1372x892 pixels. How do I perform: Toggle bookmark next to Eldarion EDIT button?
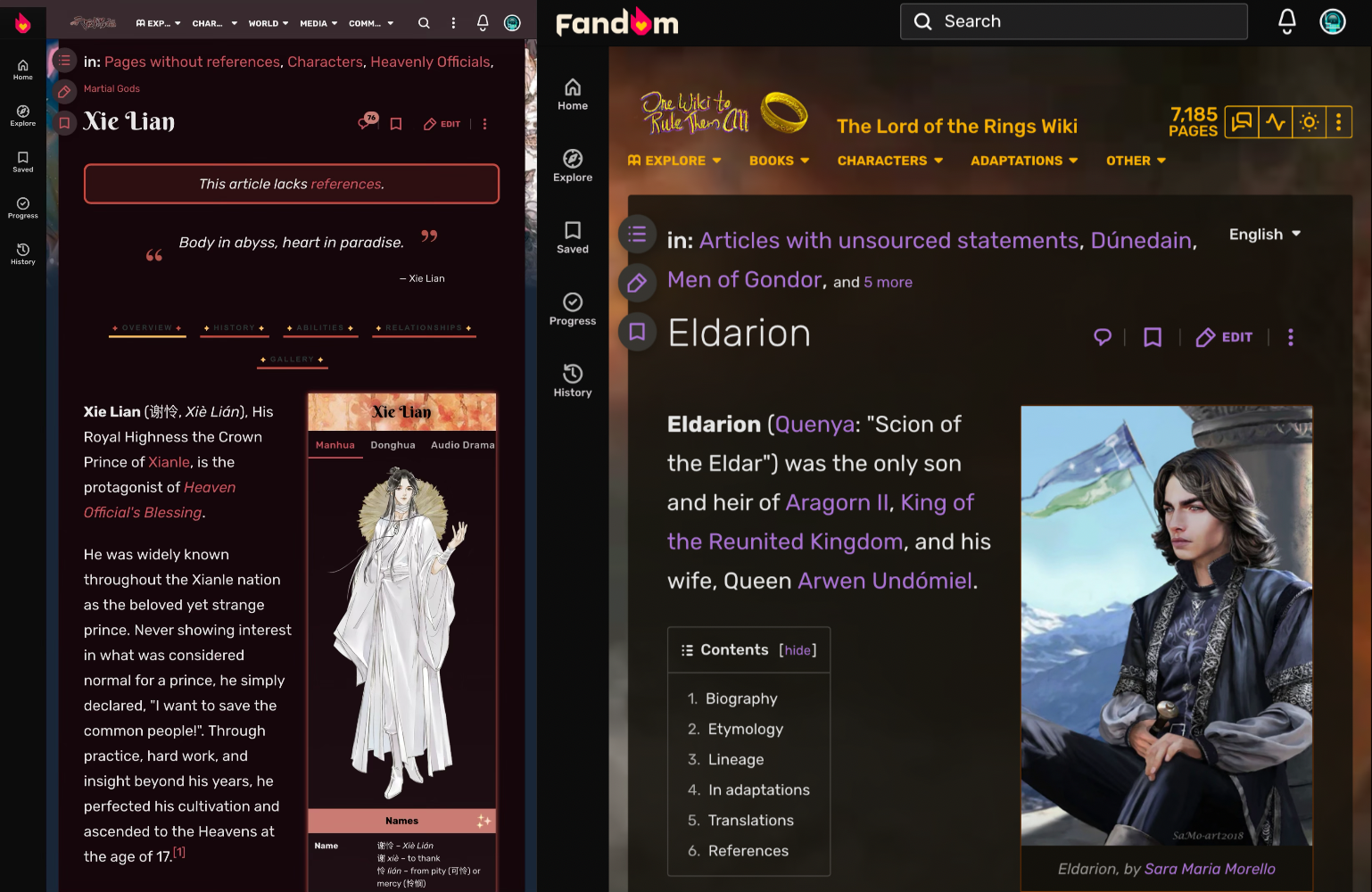click(1153, 337)
